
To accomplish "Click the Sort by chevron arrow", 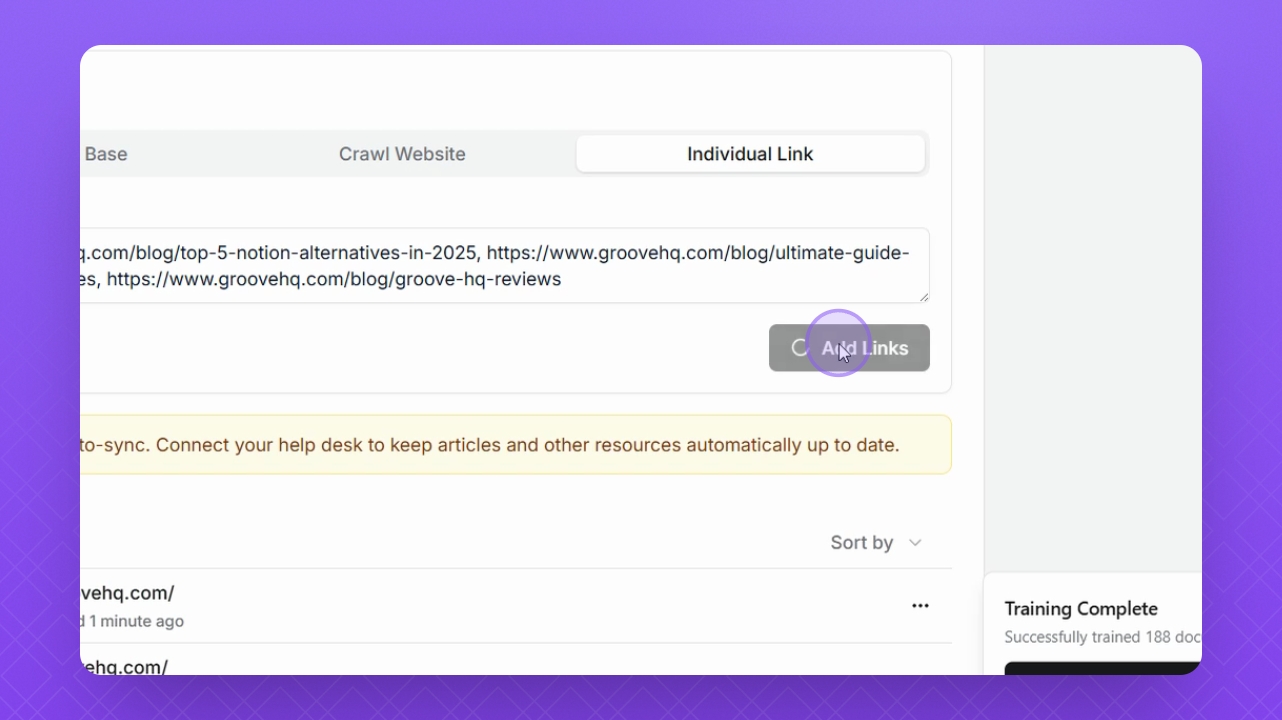I will point(915,543).
